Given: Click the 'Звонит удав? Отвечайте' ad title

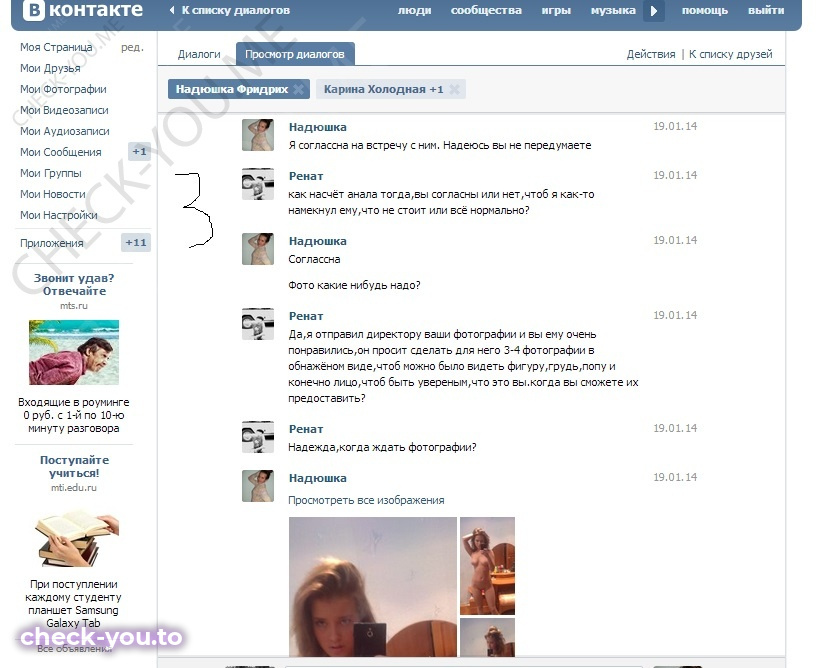Looking at the screenshot, I should click(74, 284).
